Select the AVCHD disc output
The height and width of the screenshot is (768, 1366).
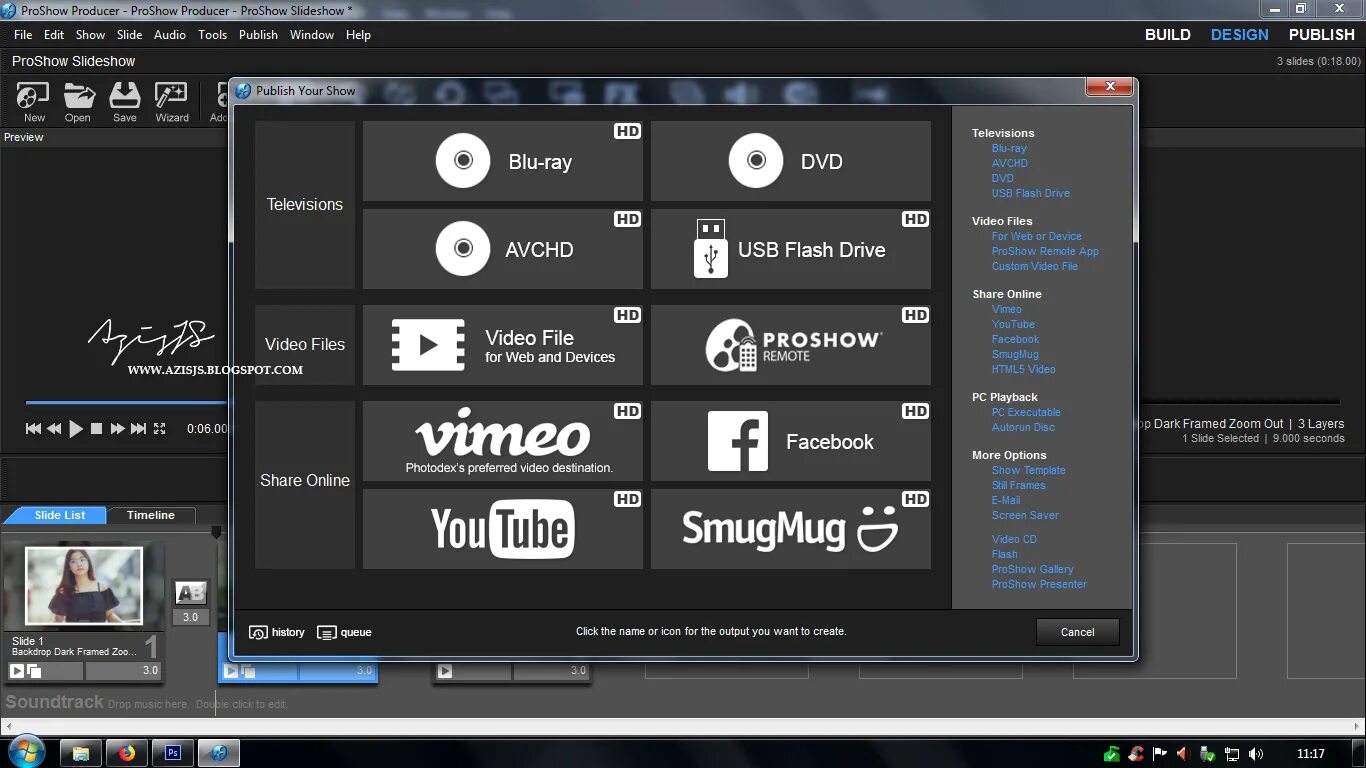click(x=502, y=249)
